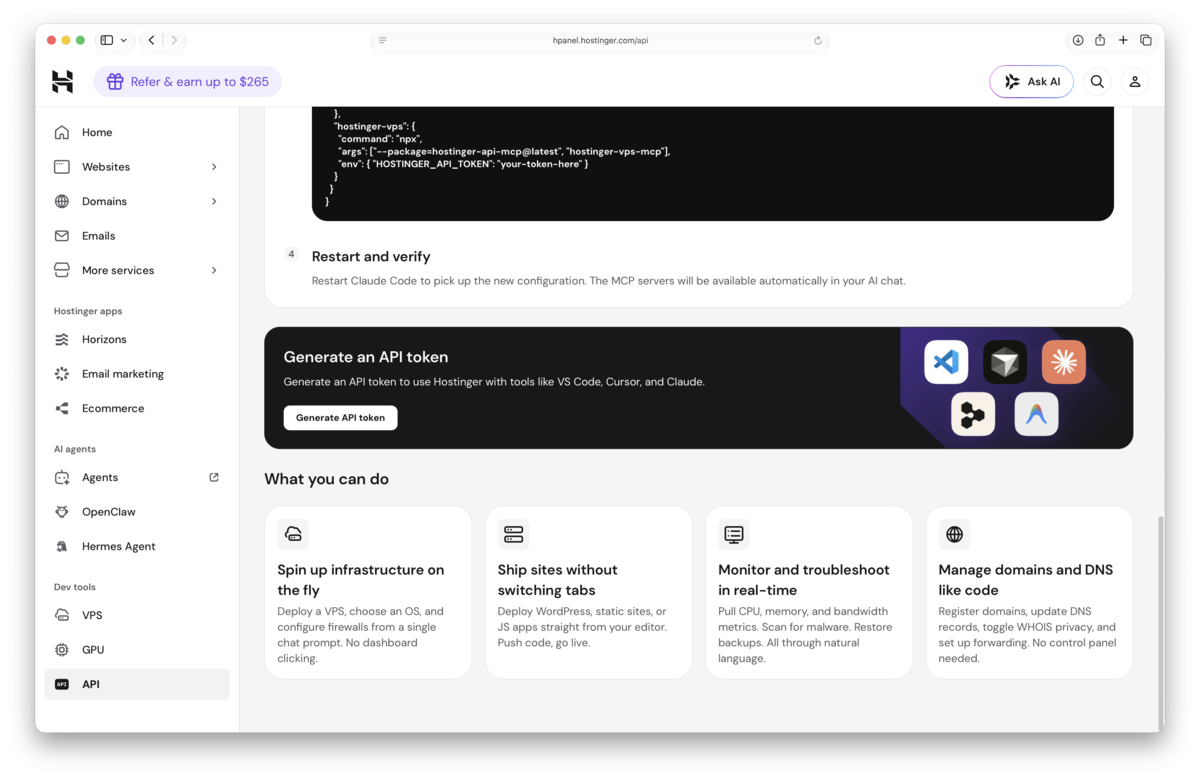Click the Emails envelope icon
The width and height of the screenshot is (1200, 779).
[62, 236]
